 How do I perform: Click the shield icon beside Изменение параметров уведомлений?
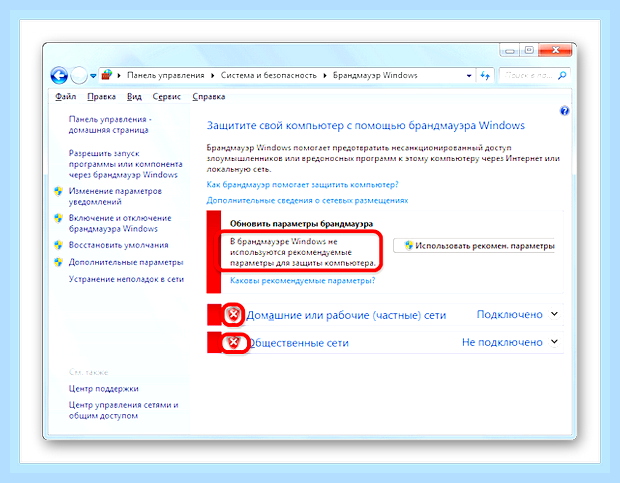(59, 191)
